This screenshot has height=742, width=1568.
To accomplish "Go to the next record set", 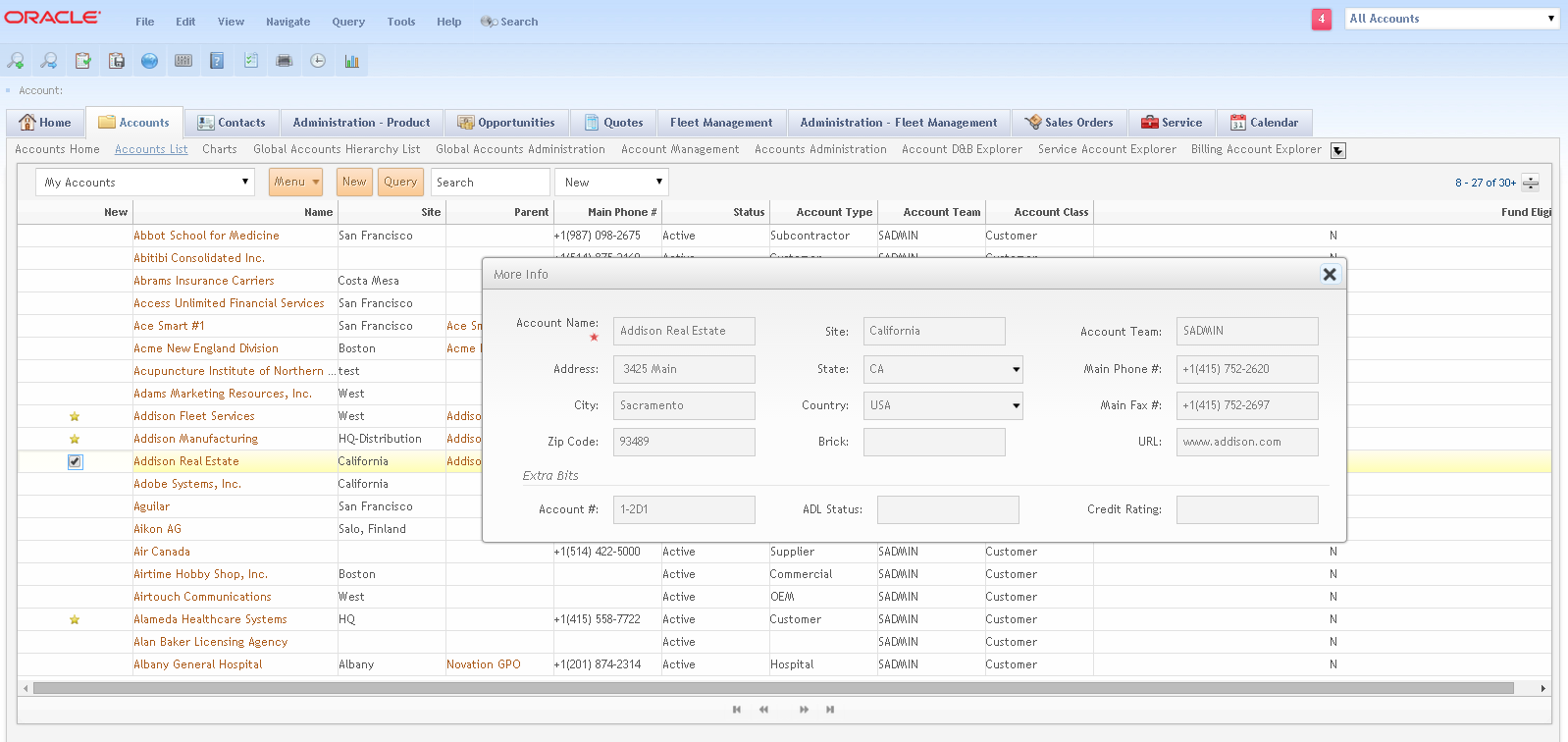I will (804, 710).
